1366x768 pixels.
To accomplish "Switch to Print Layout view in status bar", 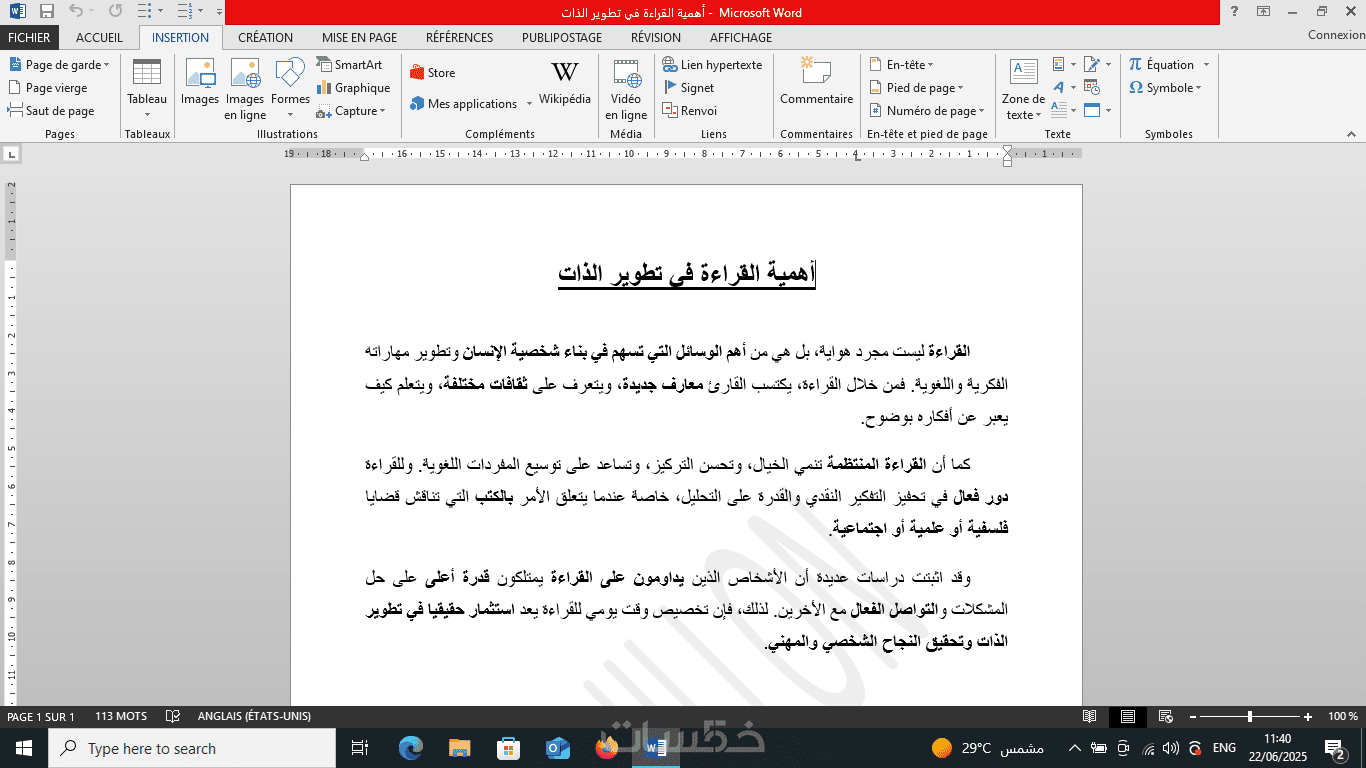I will (x=1128, y=717).
